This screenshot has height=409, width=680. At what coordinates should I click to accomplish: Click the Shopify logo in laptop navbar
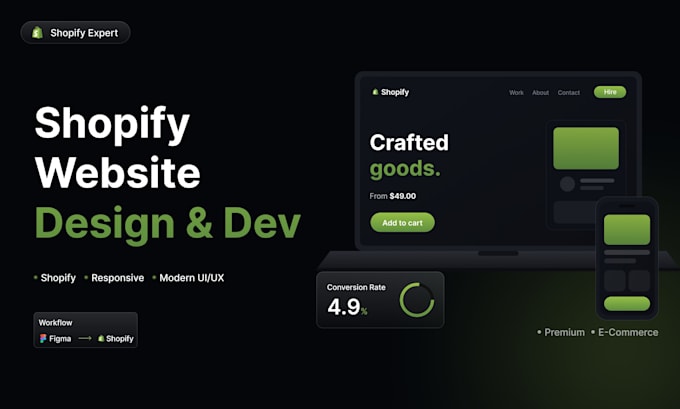[390, 92]
